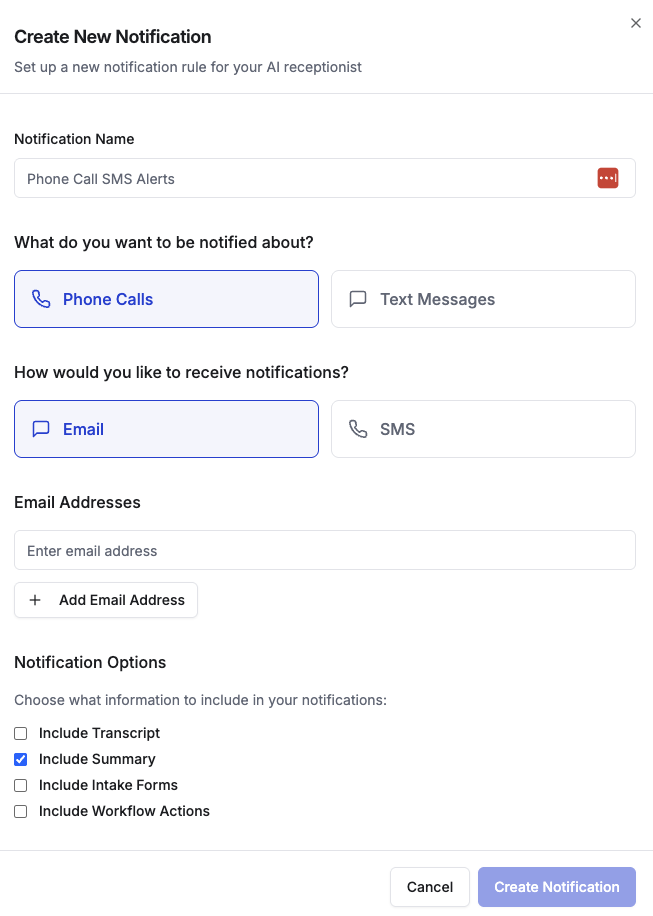
Task: Click the plus icon in Add Email Address
Action: (35, 600)
